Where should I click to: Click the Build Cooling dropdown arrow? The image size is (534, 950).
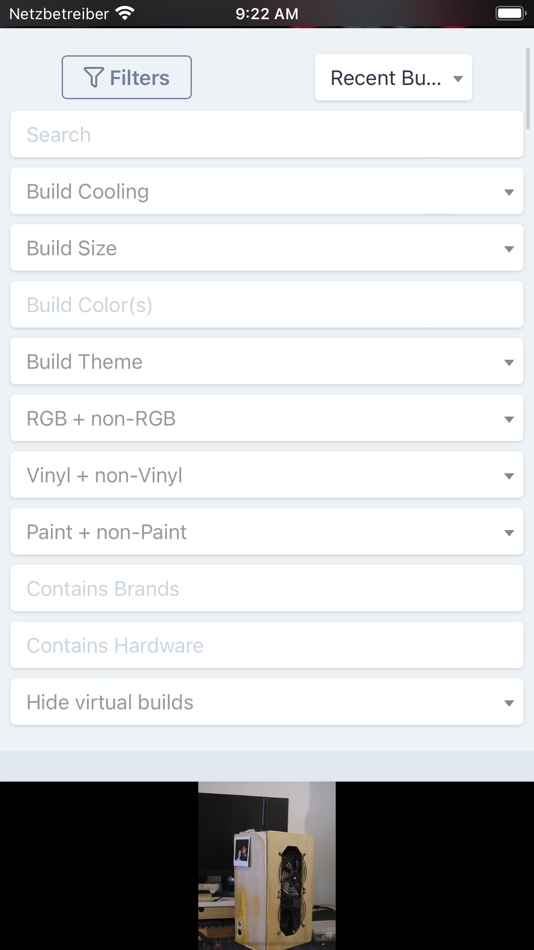coord(509,192)
